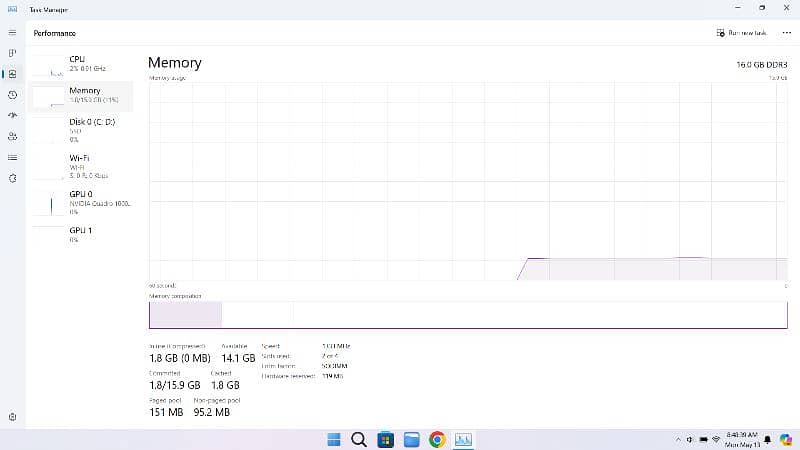The width and height of the screenshot is (800, 450).
Task: Click the Memory composition bar
Action: pyautogui.click(x=467, y=314)
